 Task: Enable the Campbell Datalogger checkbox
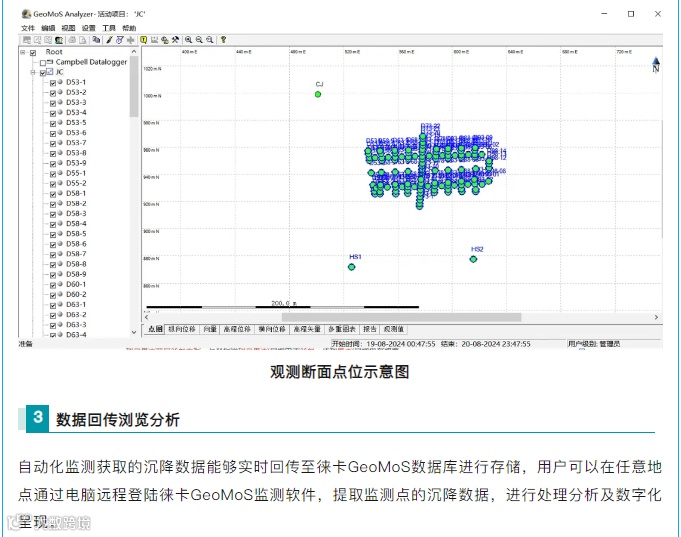point(43,63)
